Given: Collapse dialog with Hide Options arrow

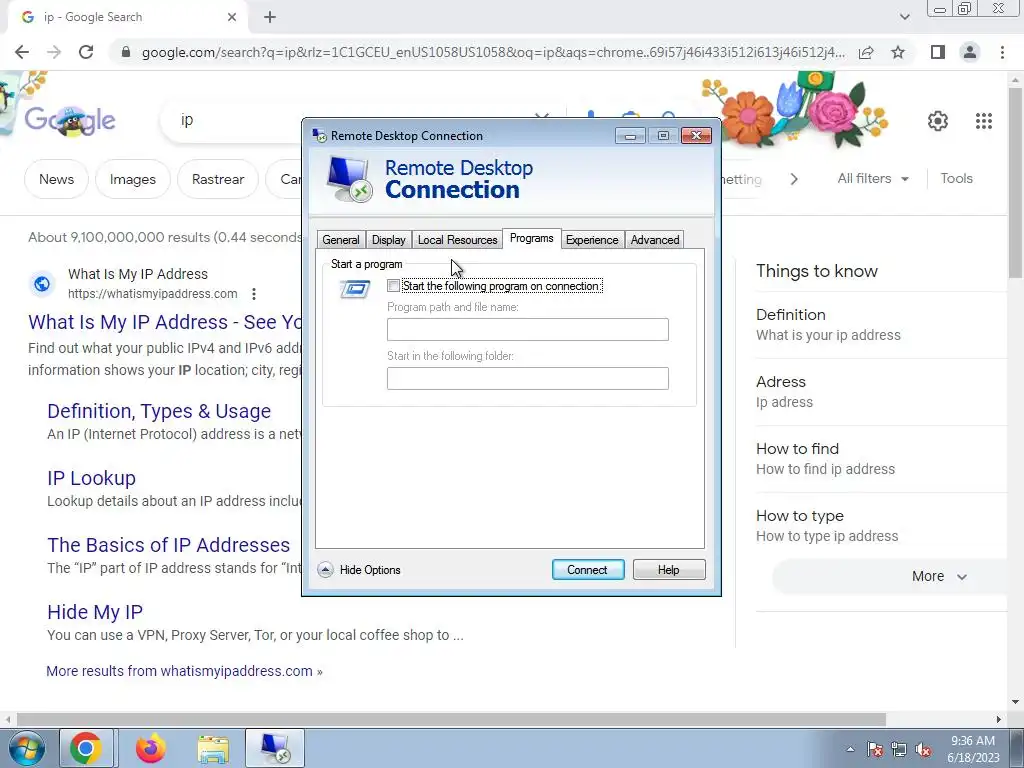Looking at the screenshot, I should point(325,569).
